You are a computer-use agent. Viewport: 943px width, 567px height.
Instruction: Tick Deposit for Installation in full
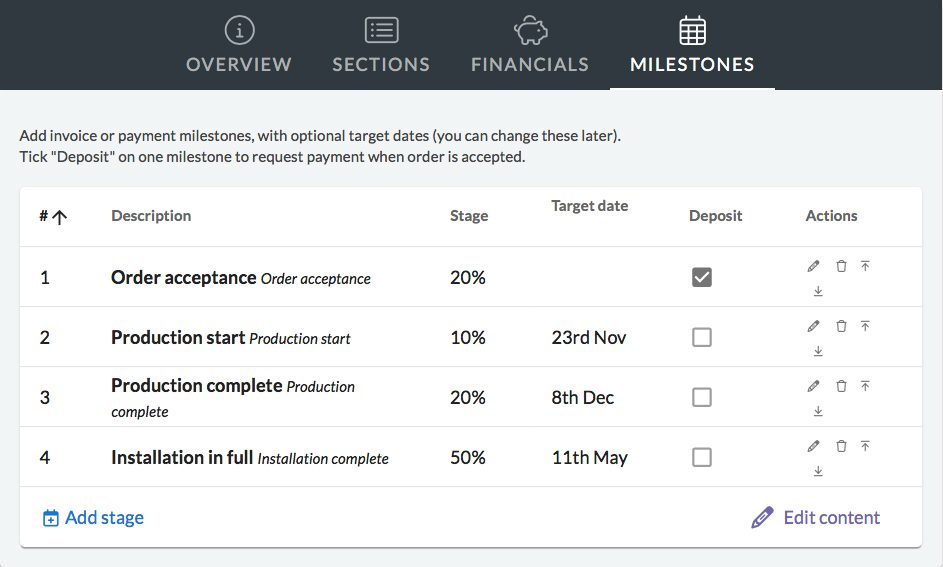tap(702, 458)
